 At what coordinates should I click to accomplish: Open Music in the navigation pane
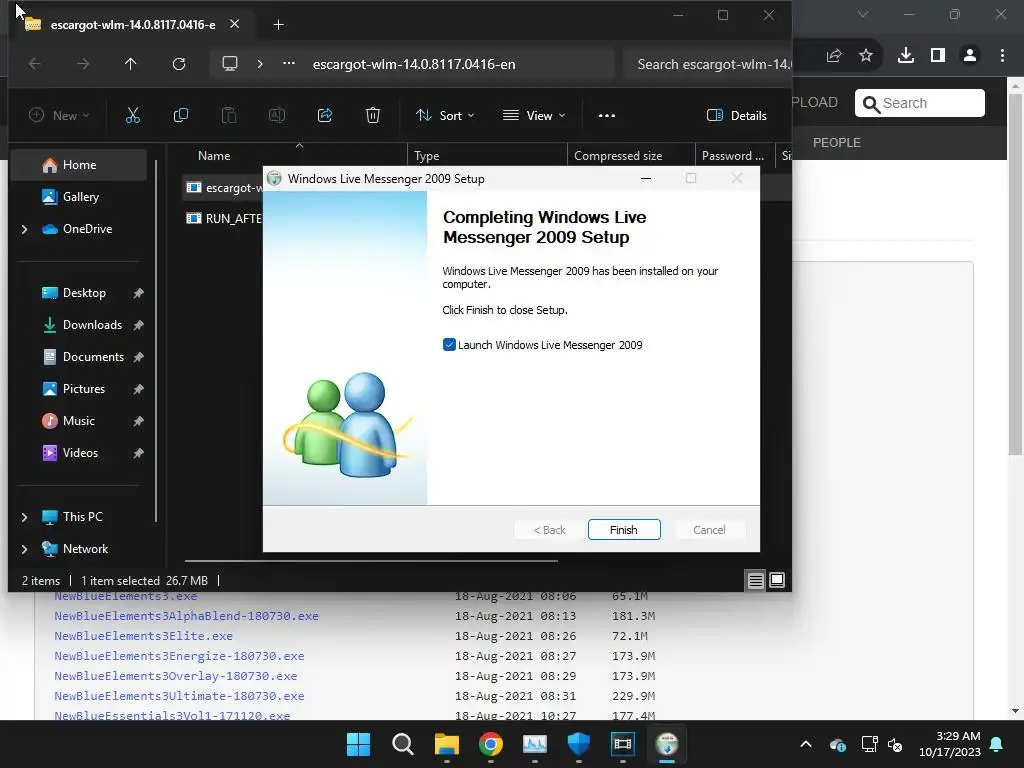tap(79, 421)
